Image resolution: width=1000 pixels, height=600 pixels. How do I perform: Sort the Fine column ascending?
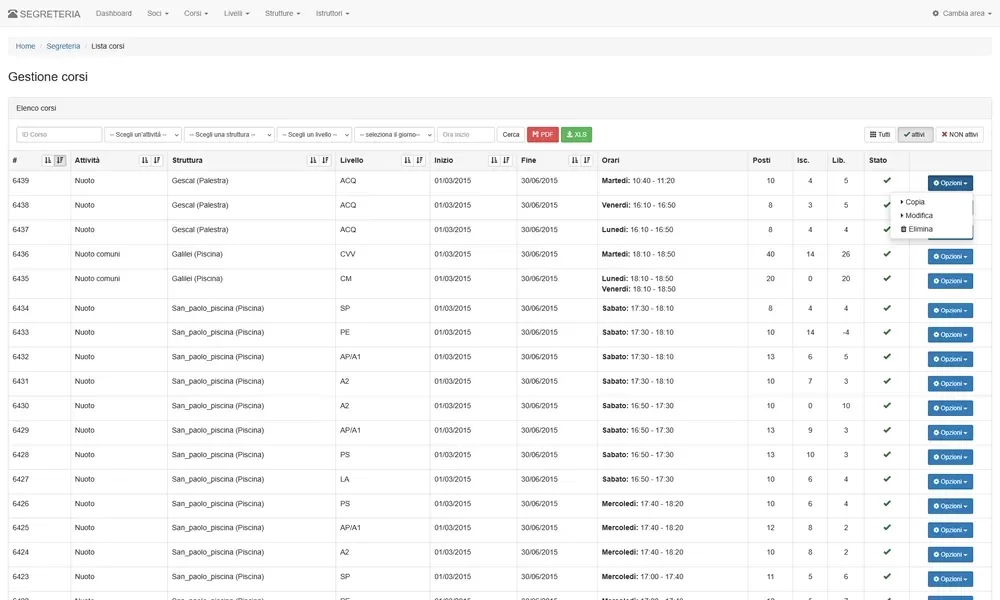point(575,161)
